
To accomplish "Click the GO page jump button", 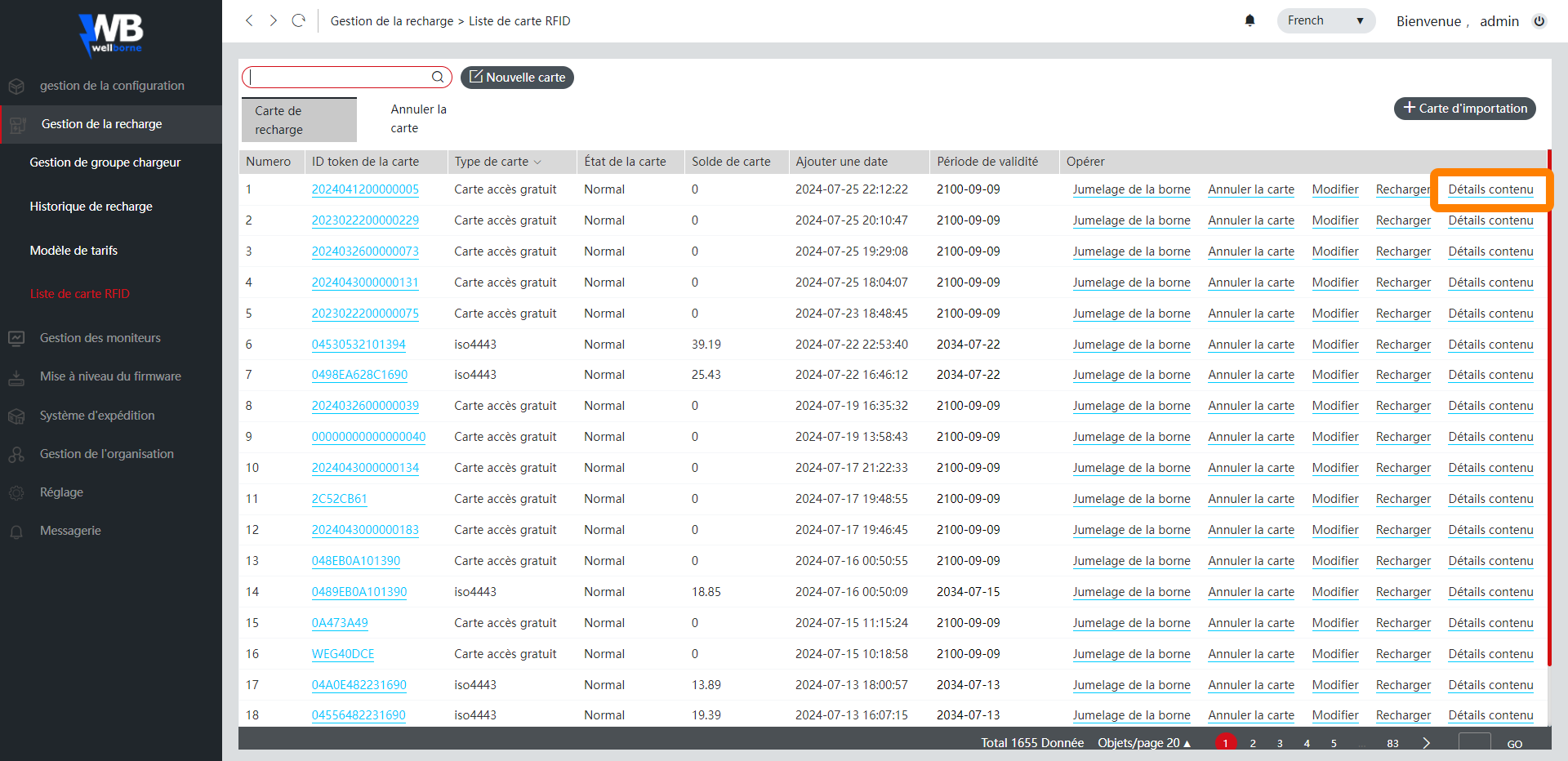I will pyautogui.click(x=1514, y=744).
